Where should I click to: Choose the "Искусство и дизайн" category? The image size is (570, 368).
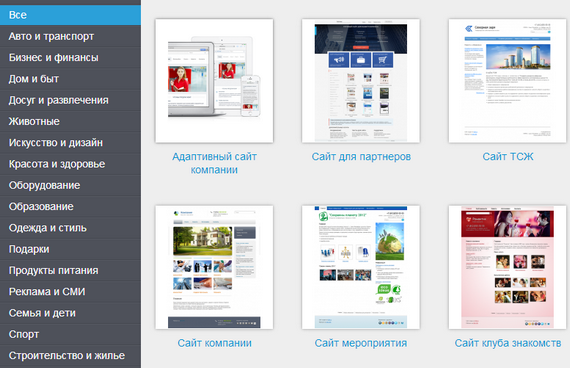(x=70, y=143)
